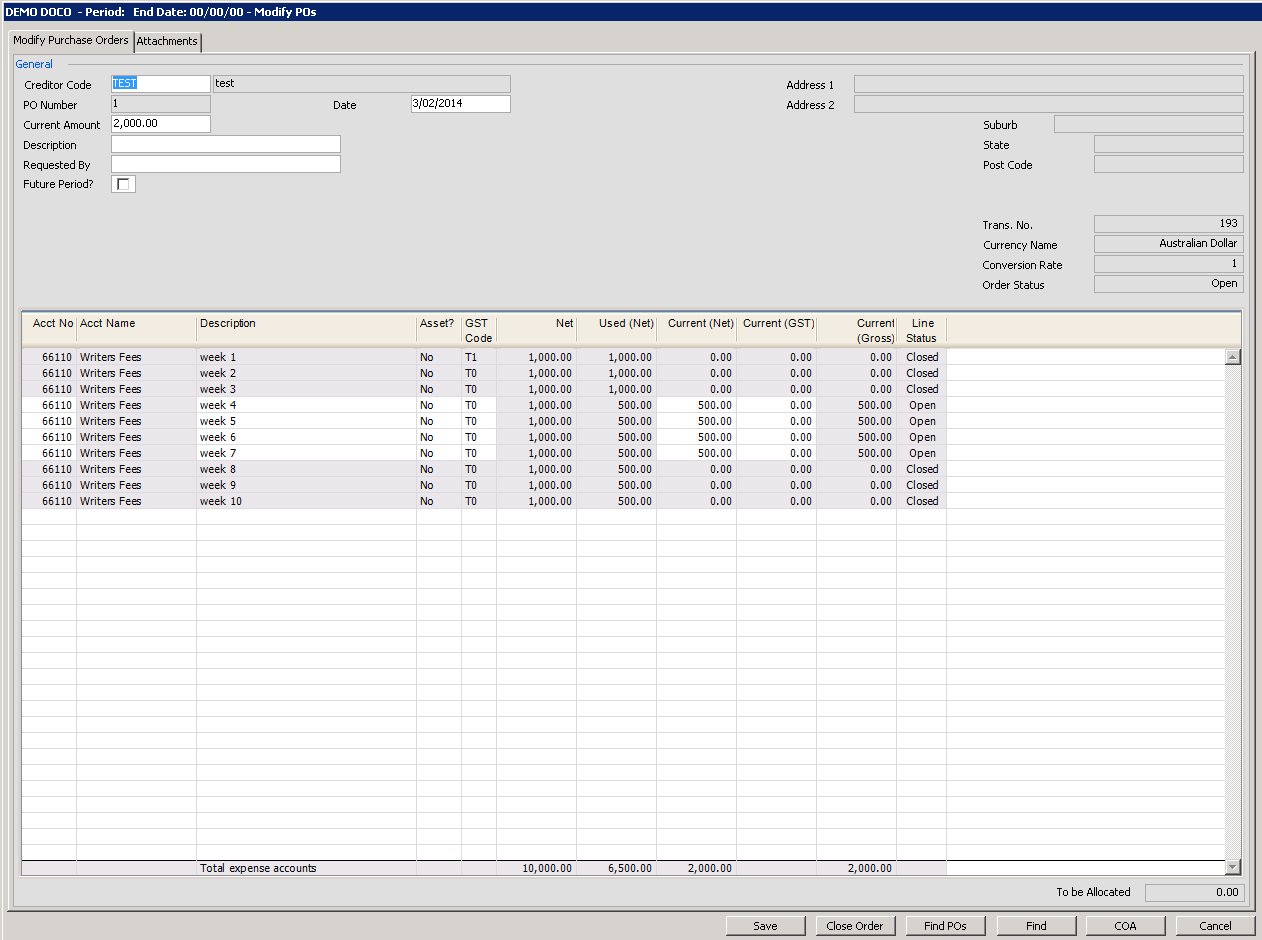
Task: Select the 'week 1' description cell
Action: point(307,357)
